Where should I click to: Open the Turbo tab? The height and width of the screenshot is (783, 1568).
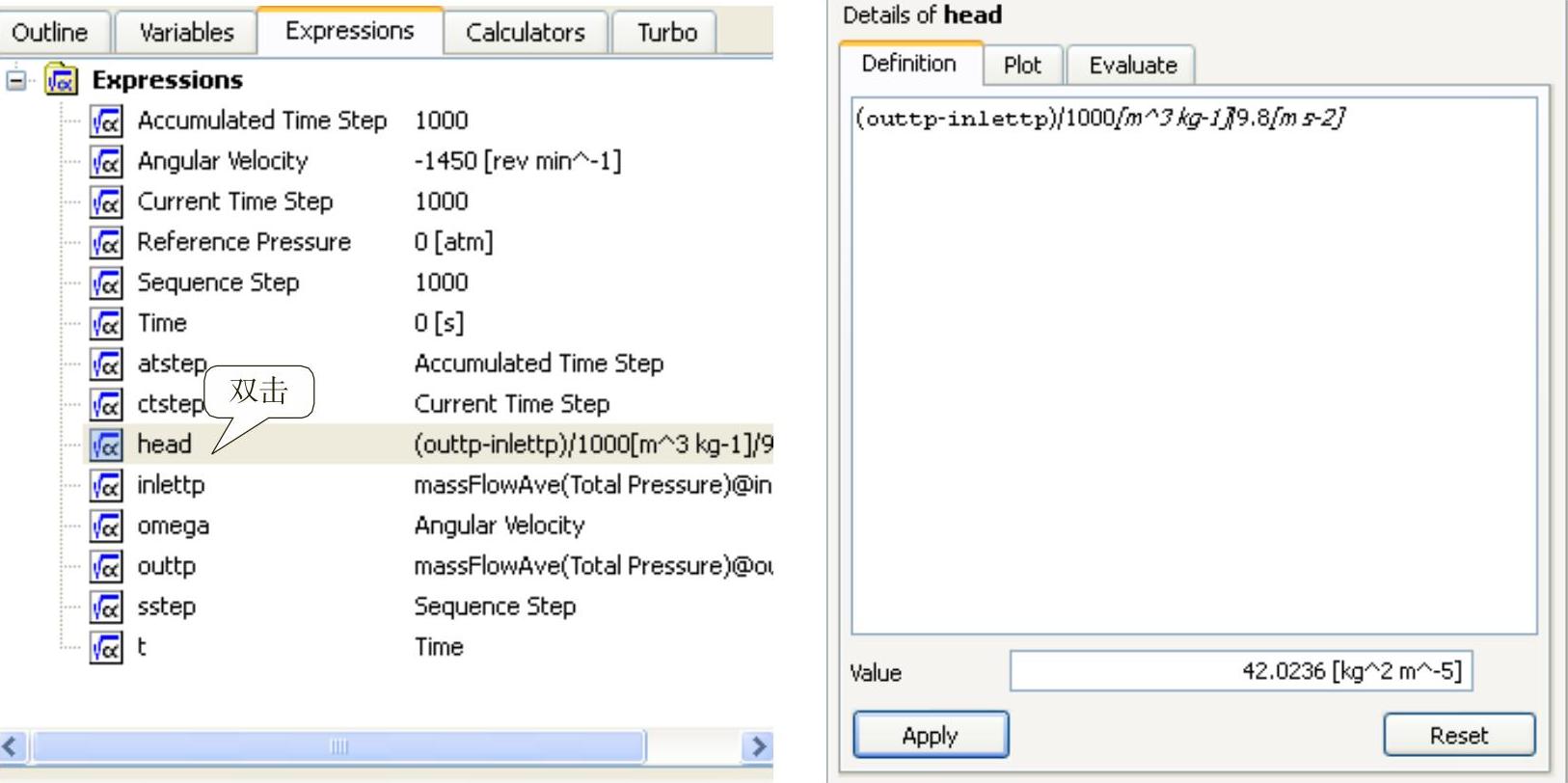click(x=666, y=32)
